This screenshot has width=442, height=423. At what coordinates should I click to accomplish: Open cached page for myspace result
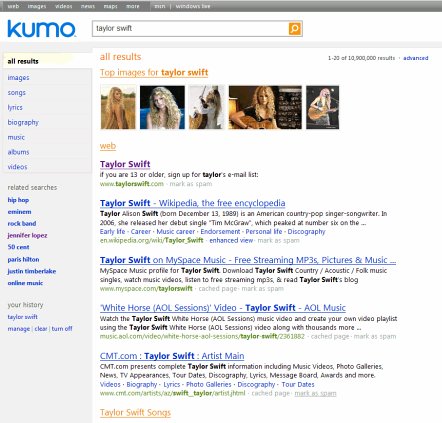pyautogui.click(x=218, y=289)
